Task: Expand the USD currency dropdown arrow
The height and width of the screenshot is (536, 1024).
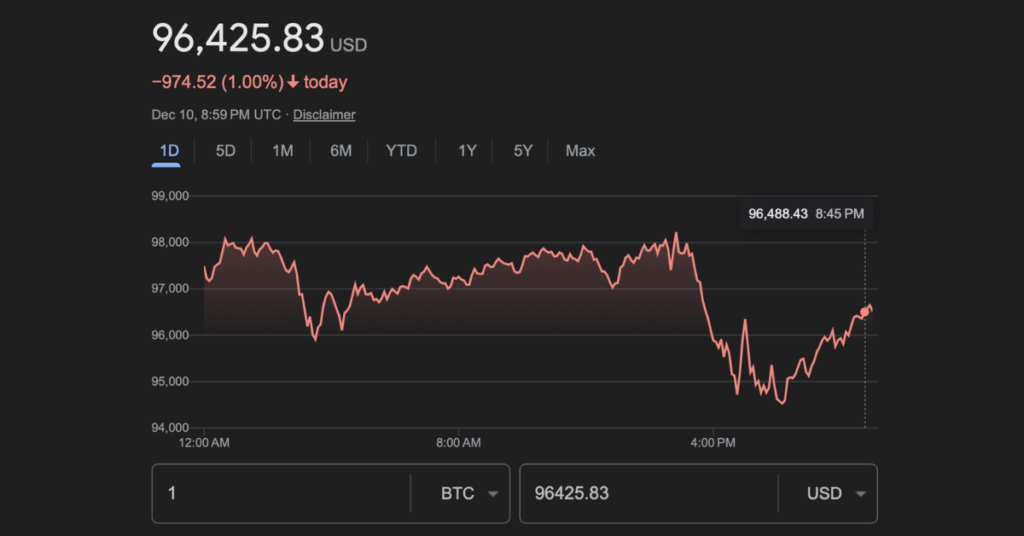Action: point(861,494)
